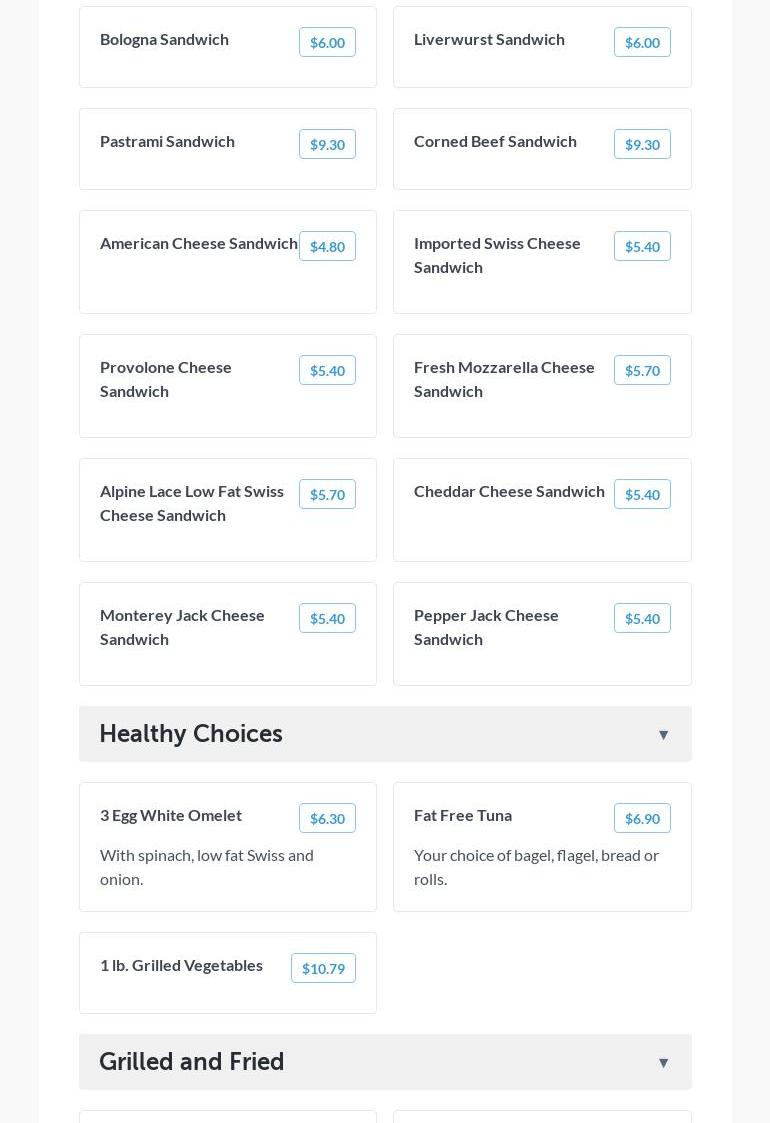The width and height of the screenshot is (770, 1123).
Task: Click Cheddar Cheese Sandwich $5.40 price
Action: [x=642, y=494]
